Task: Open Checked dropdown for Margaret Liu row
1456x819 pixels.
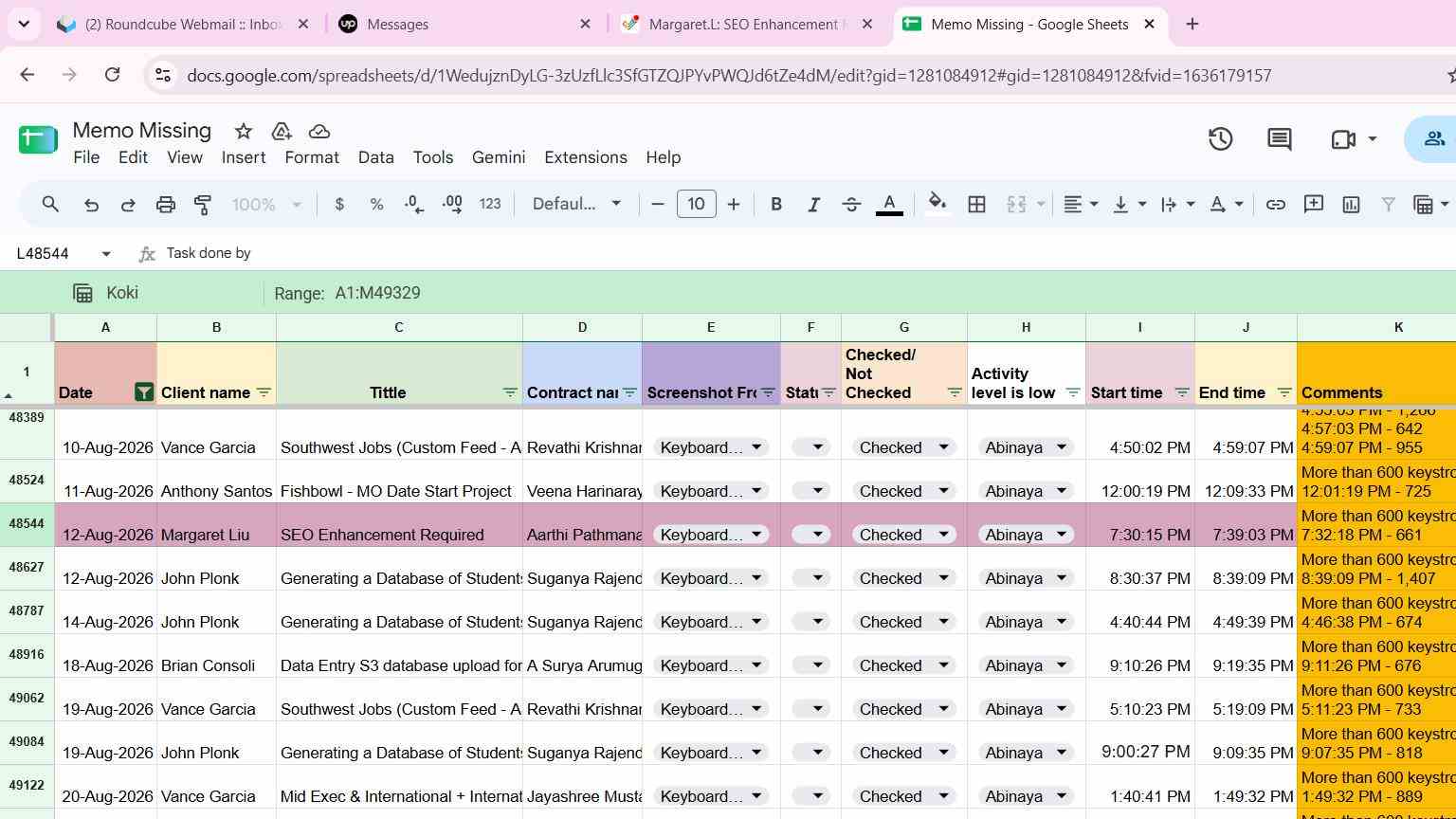Action: click(x=903, y=535)
